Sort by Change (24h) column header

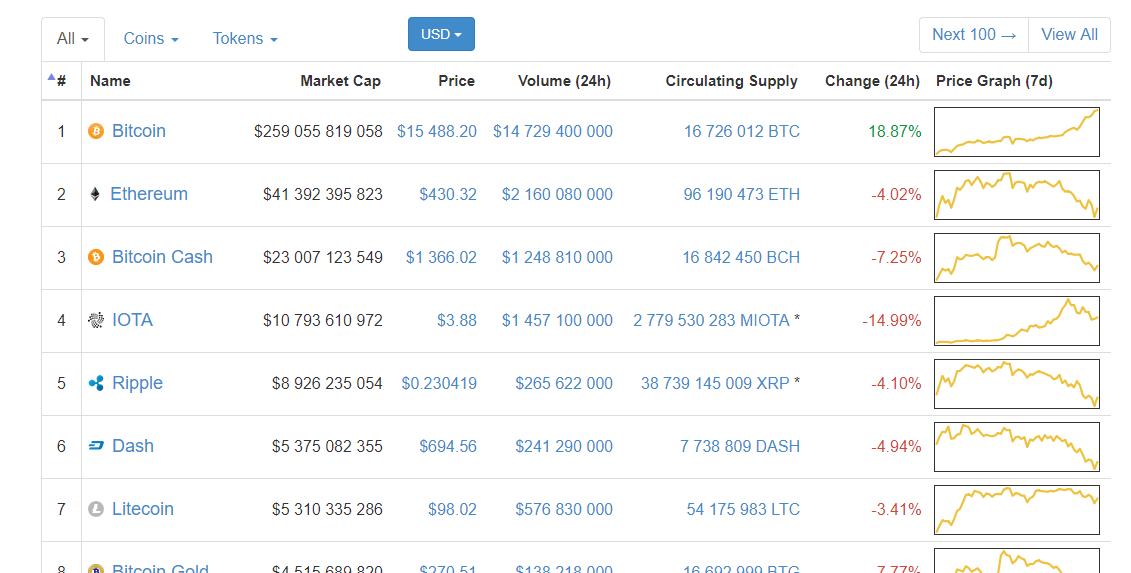coord(872,81)
